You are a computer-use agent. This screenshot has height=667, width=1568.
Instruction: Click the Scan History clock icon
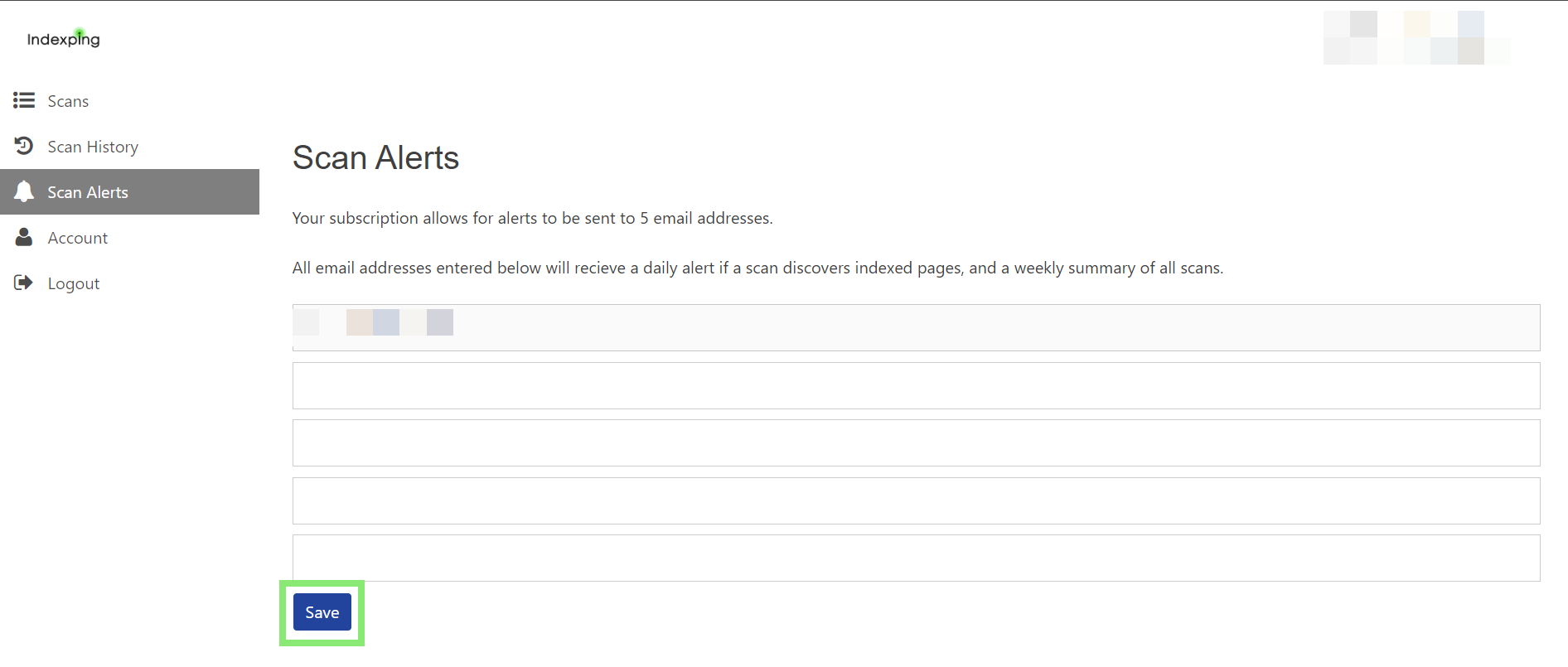tap(24, 146)
